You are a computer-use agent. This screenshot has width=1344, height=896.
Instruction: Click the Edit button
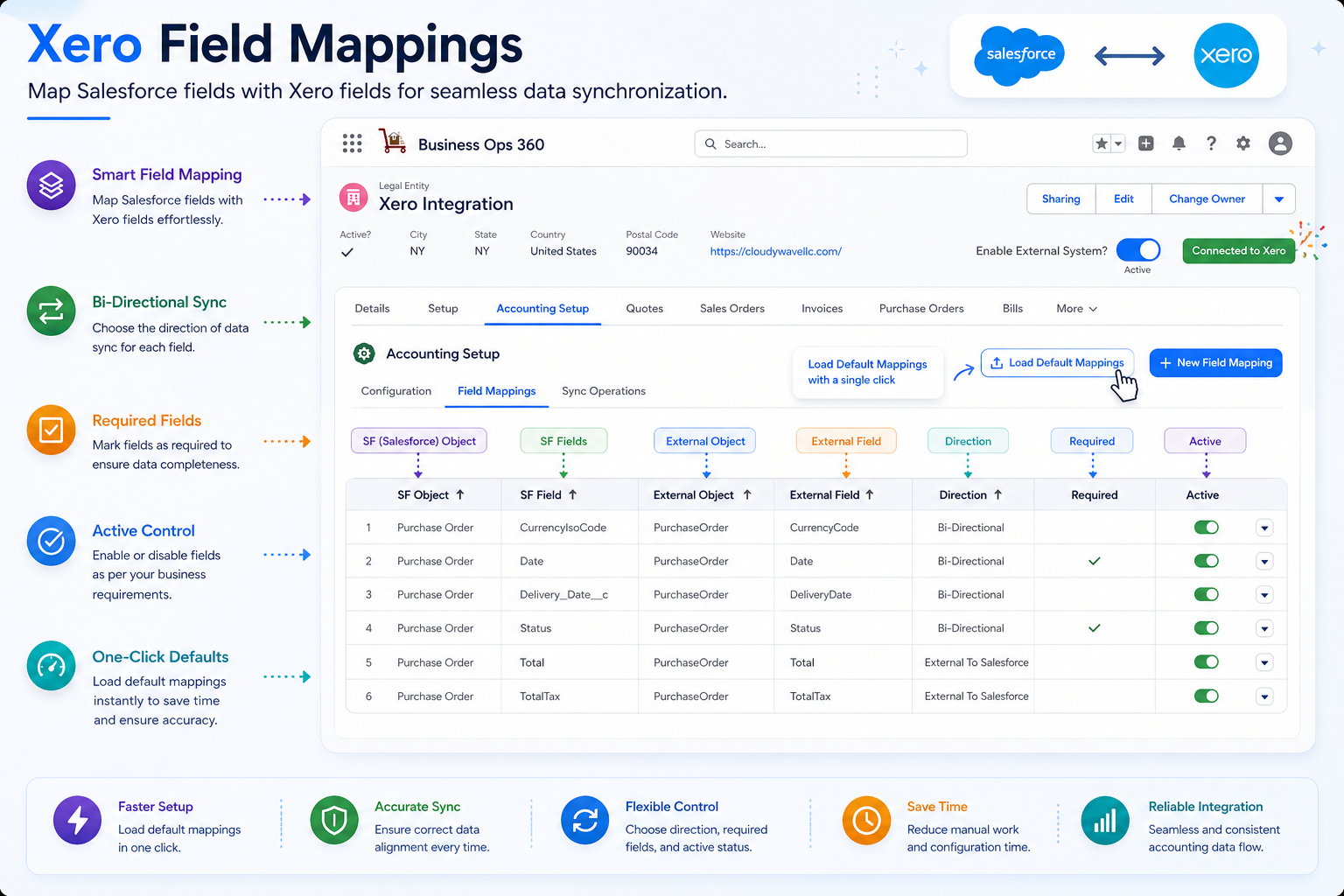pos(1123,199)
